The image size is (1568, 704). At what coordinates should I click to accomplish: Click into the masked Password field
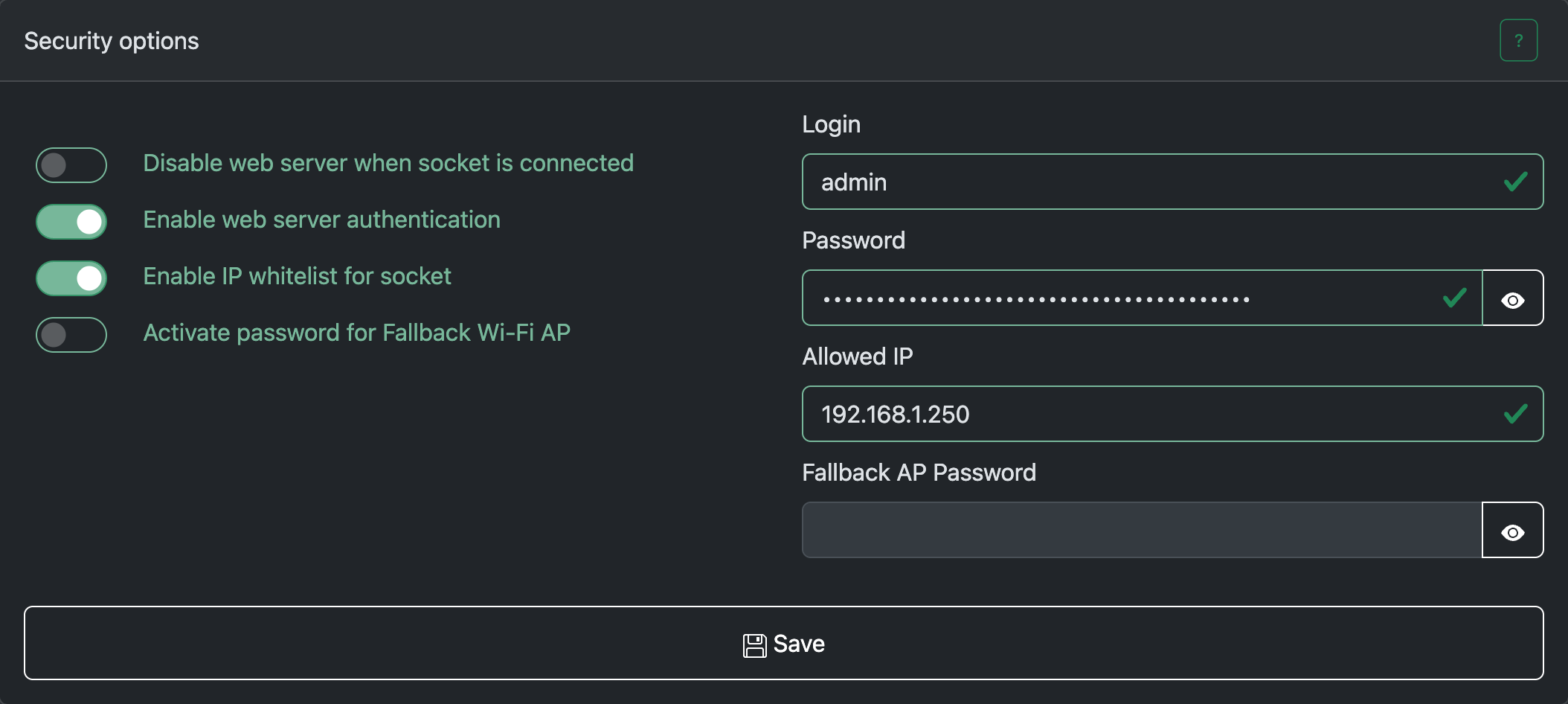click(1116, 298)
